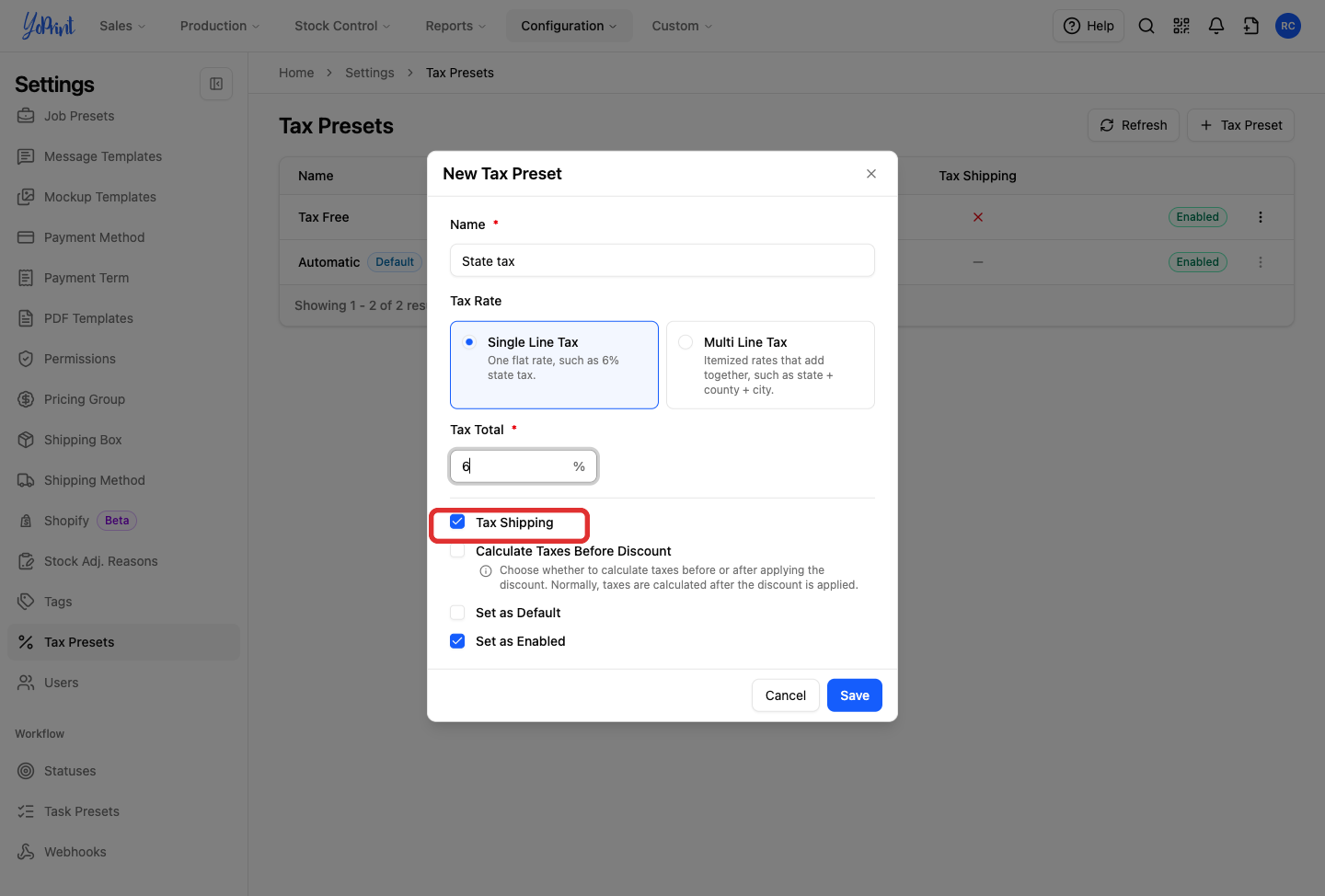
Task: Open the global search icon
Action: click(1146, 26)
